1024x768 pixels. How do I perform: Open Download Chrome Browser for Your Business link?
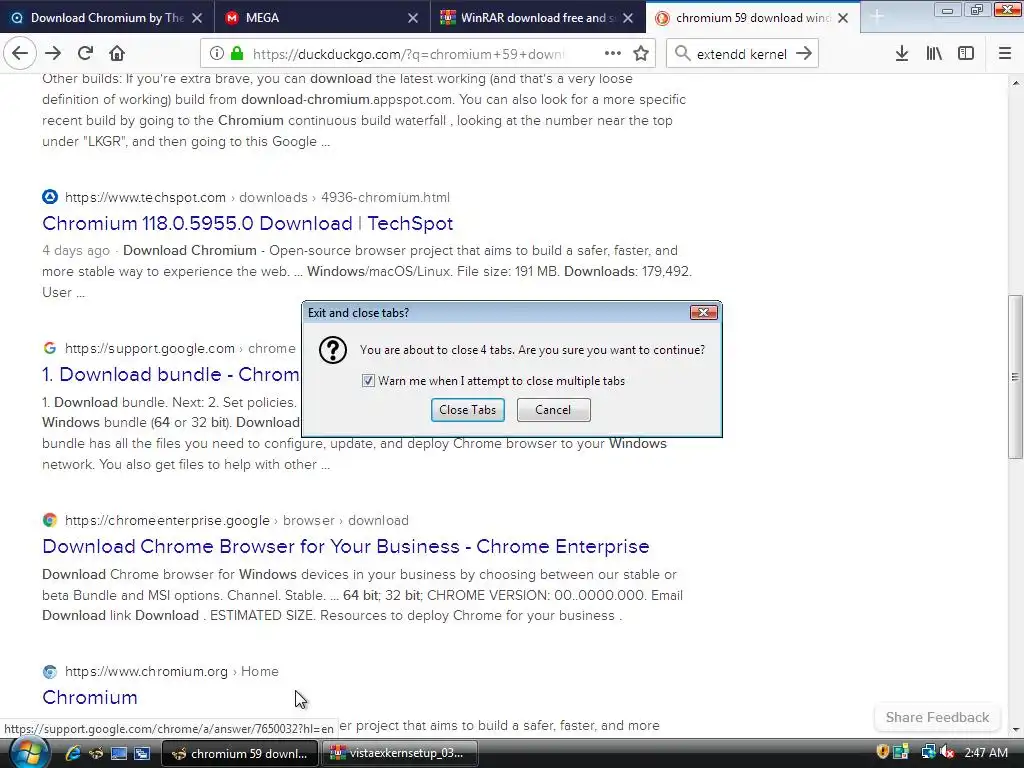pyautogui.click(x=345, y=546)
